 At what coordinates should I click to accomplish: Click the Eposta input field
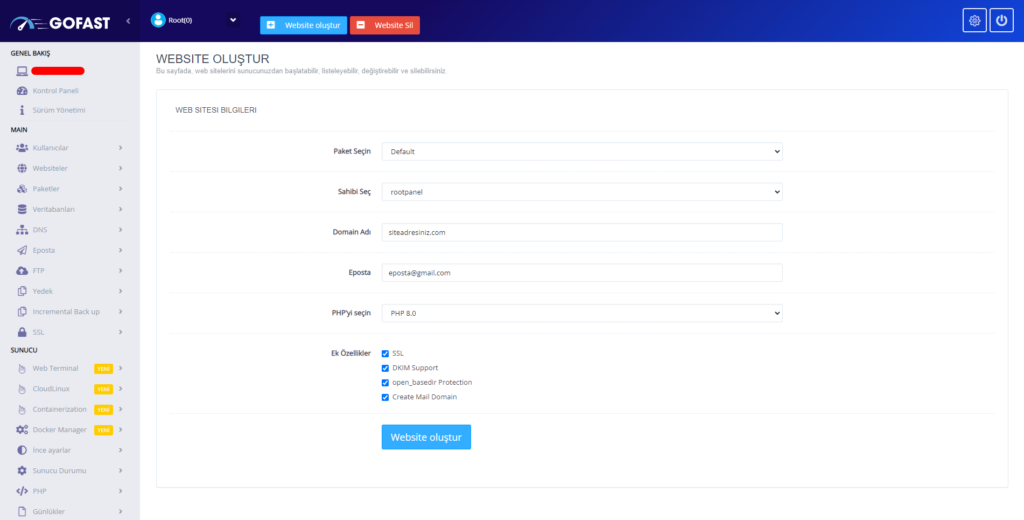click(x=581, y=273)
